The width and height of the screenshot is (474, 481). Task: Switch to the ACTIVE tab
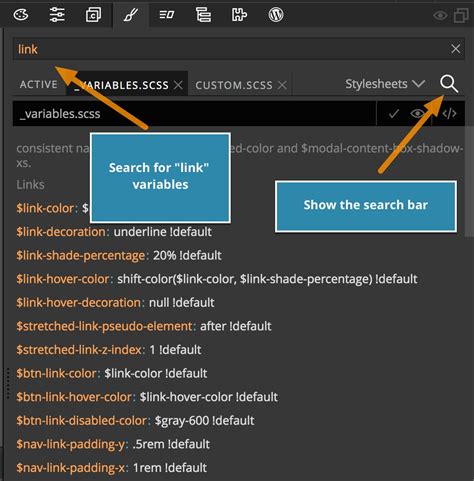[39, 84]
